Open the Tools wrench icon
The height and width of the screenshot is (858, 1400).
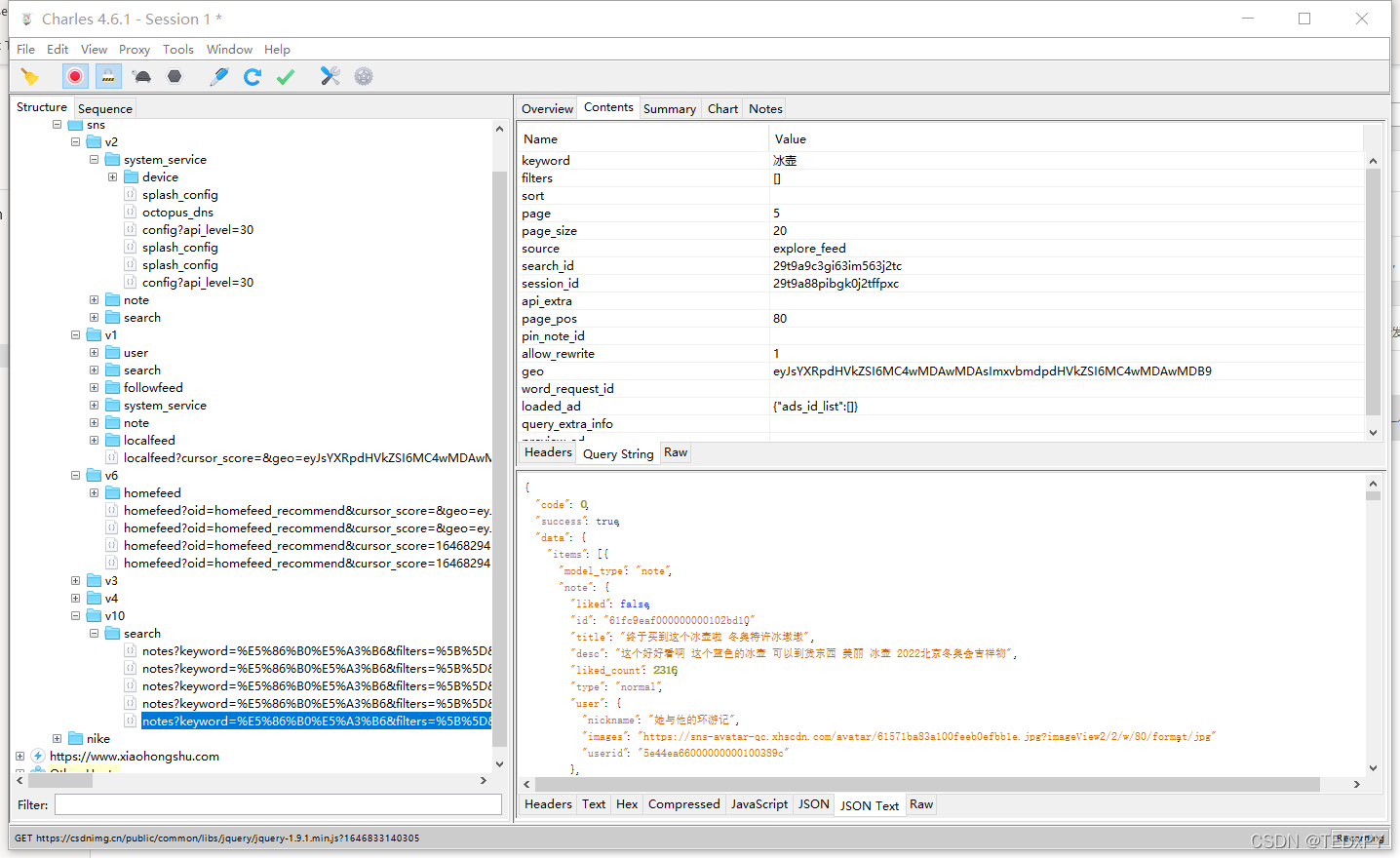click(331, 76)
